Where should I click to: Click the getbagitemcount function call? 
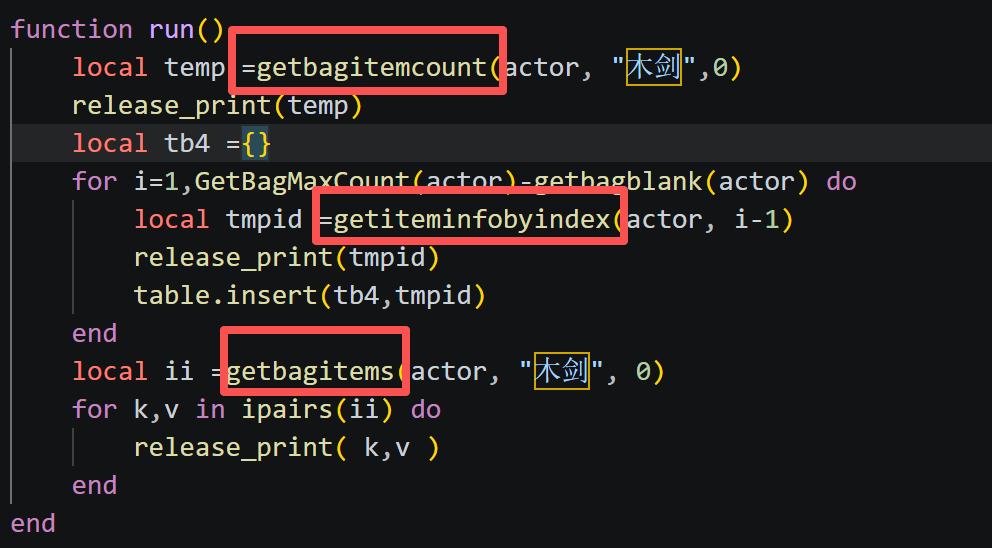point(371,68)
